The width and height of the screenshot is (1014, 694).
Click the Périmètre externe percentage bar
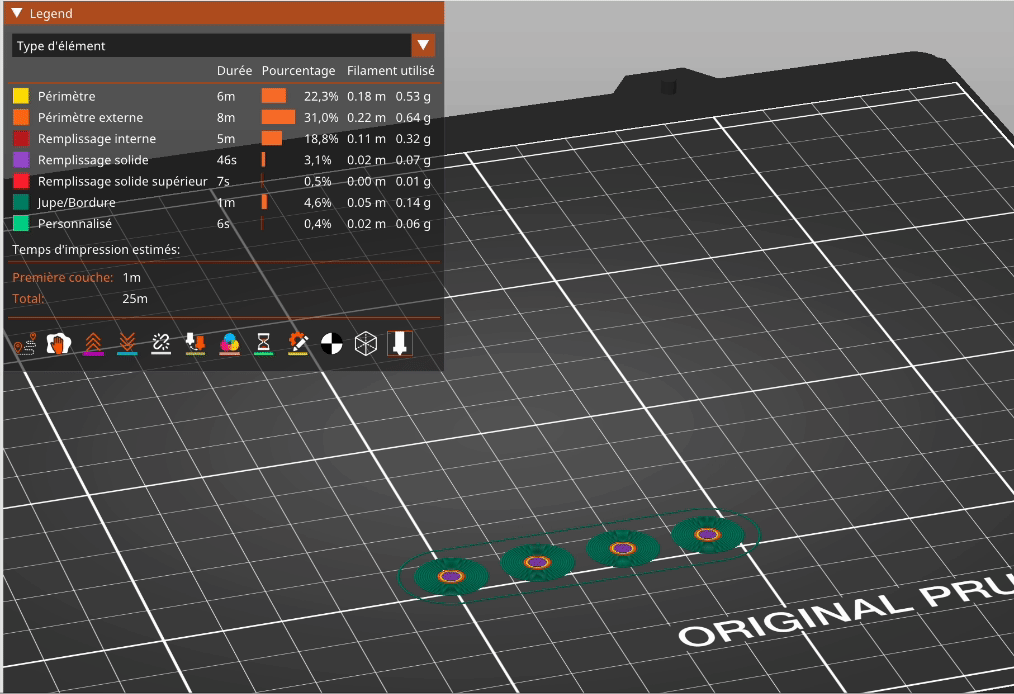[278, 117]
